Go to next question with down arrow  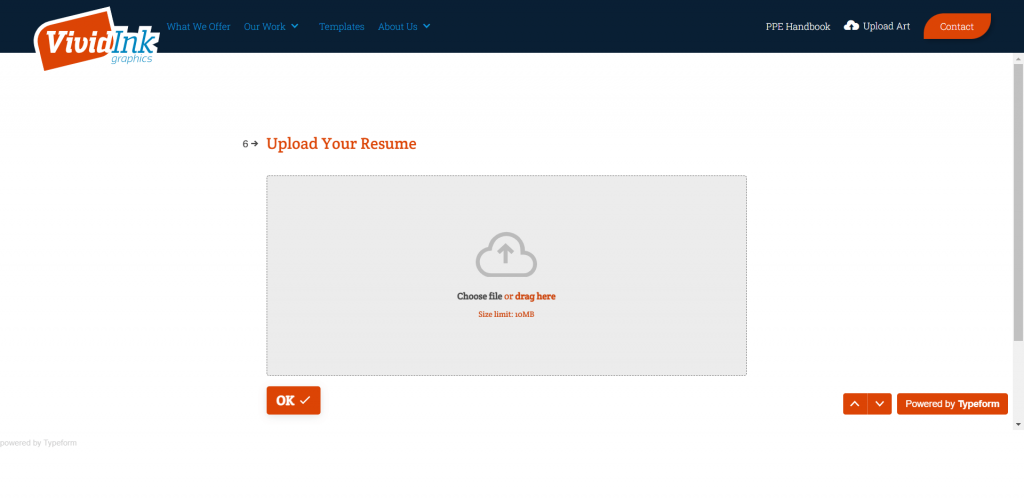[x=879, y=404]
